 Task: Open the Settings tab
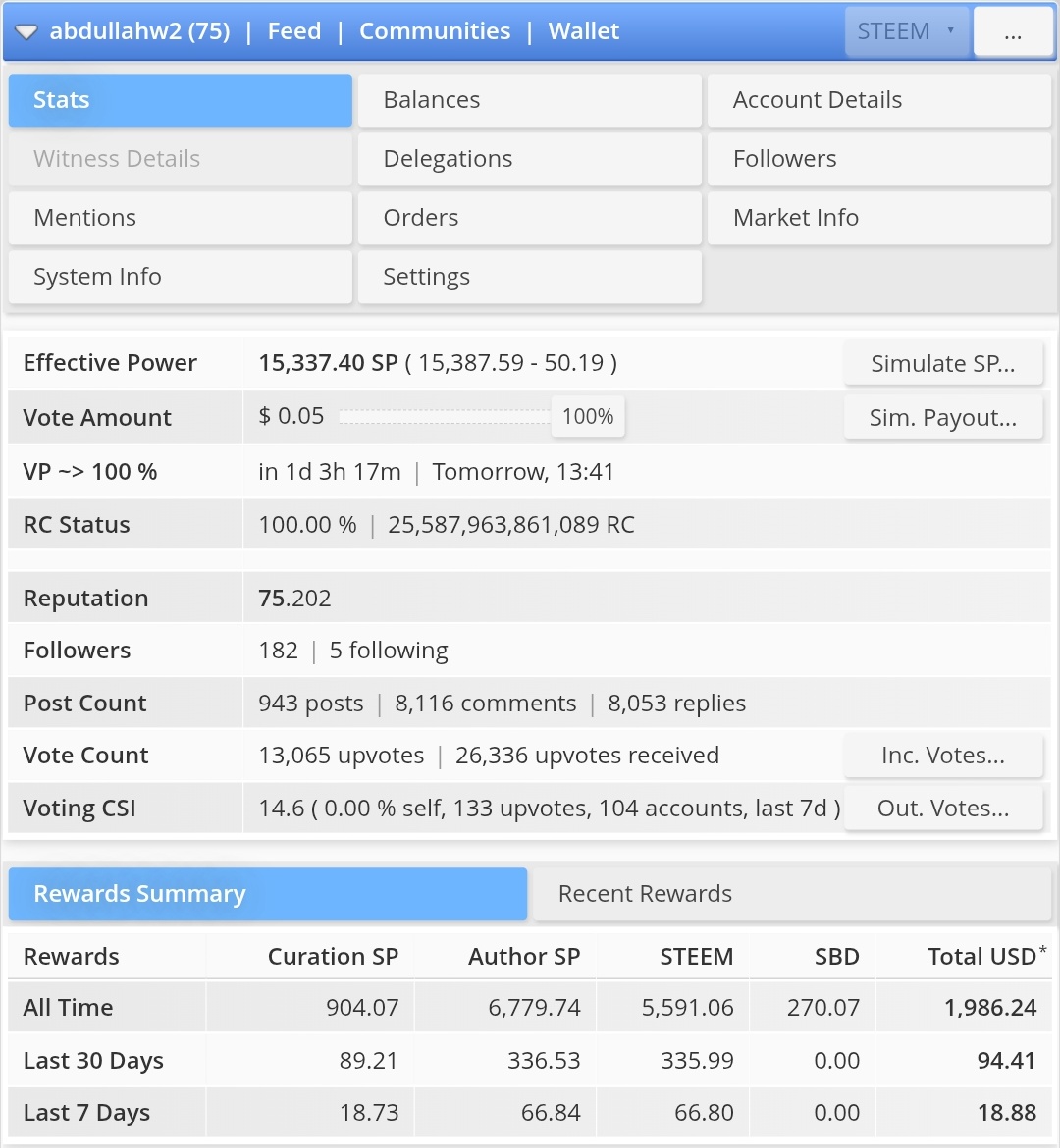click(x=530, y=277)
